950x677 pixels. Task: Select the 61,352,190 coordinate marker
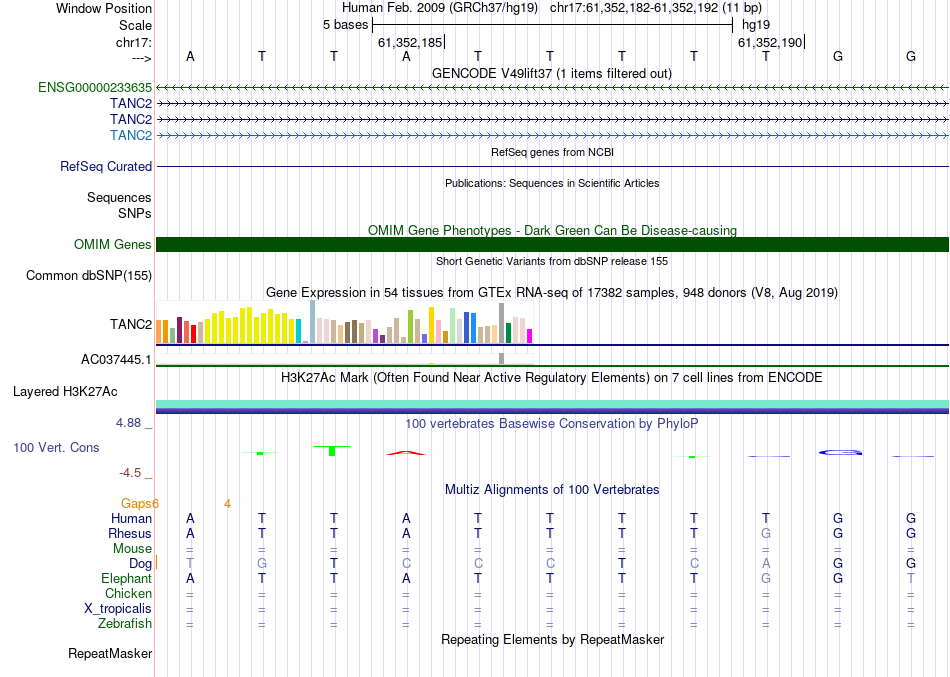[x=770, y=42]
